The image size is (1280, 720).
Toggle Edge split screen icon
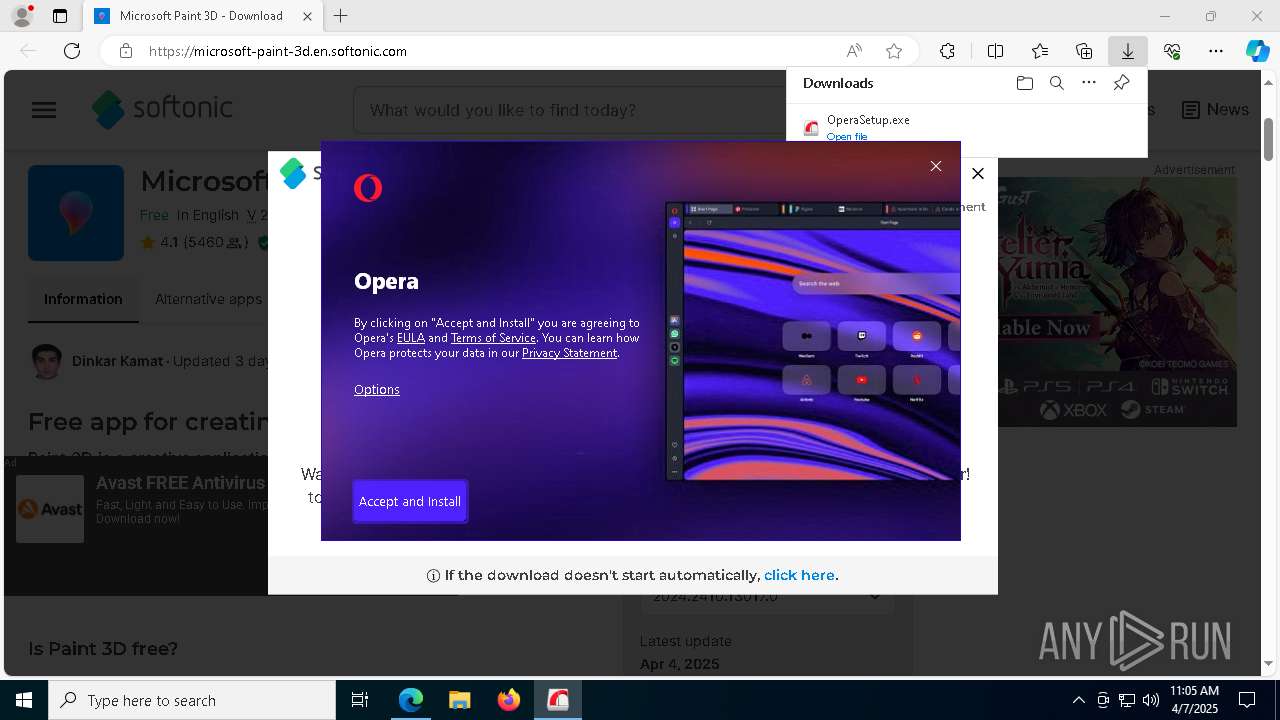(995, 51)
